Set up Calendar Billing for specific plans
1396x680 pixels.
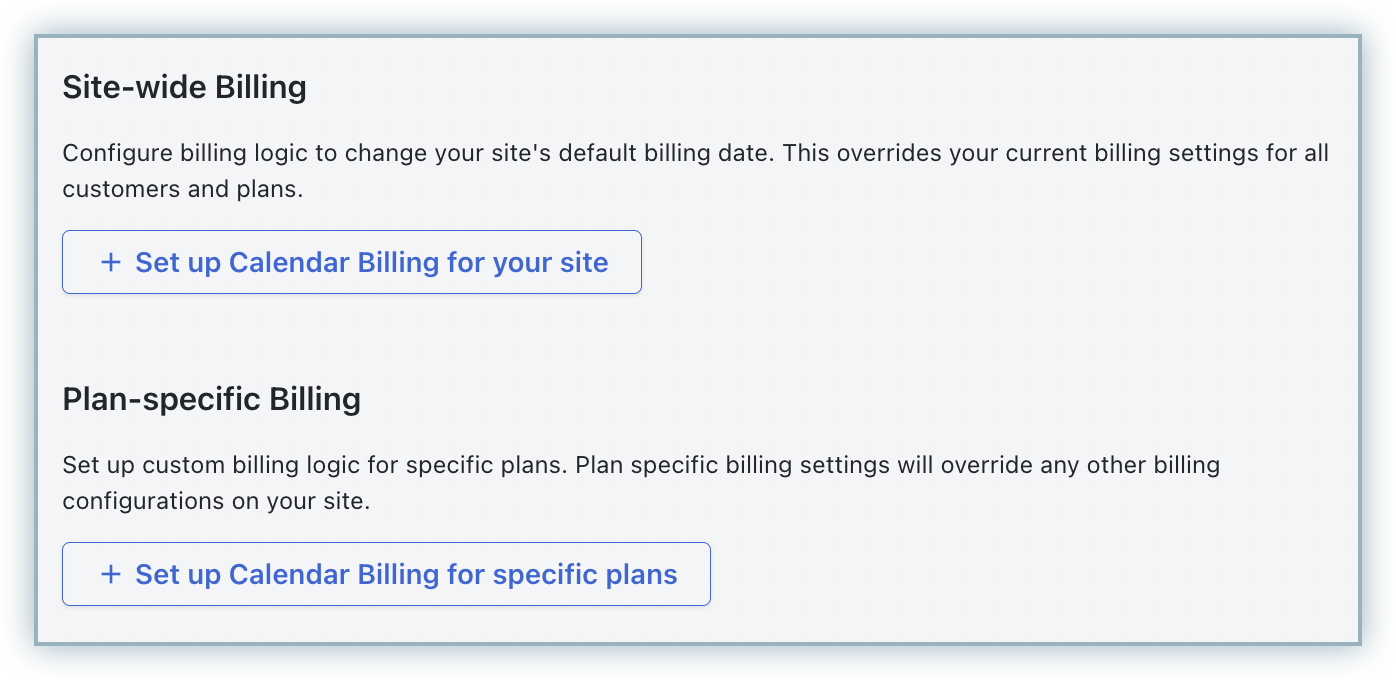coord(386,574)
